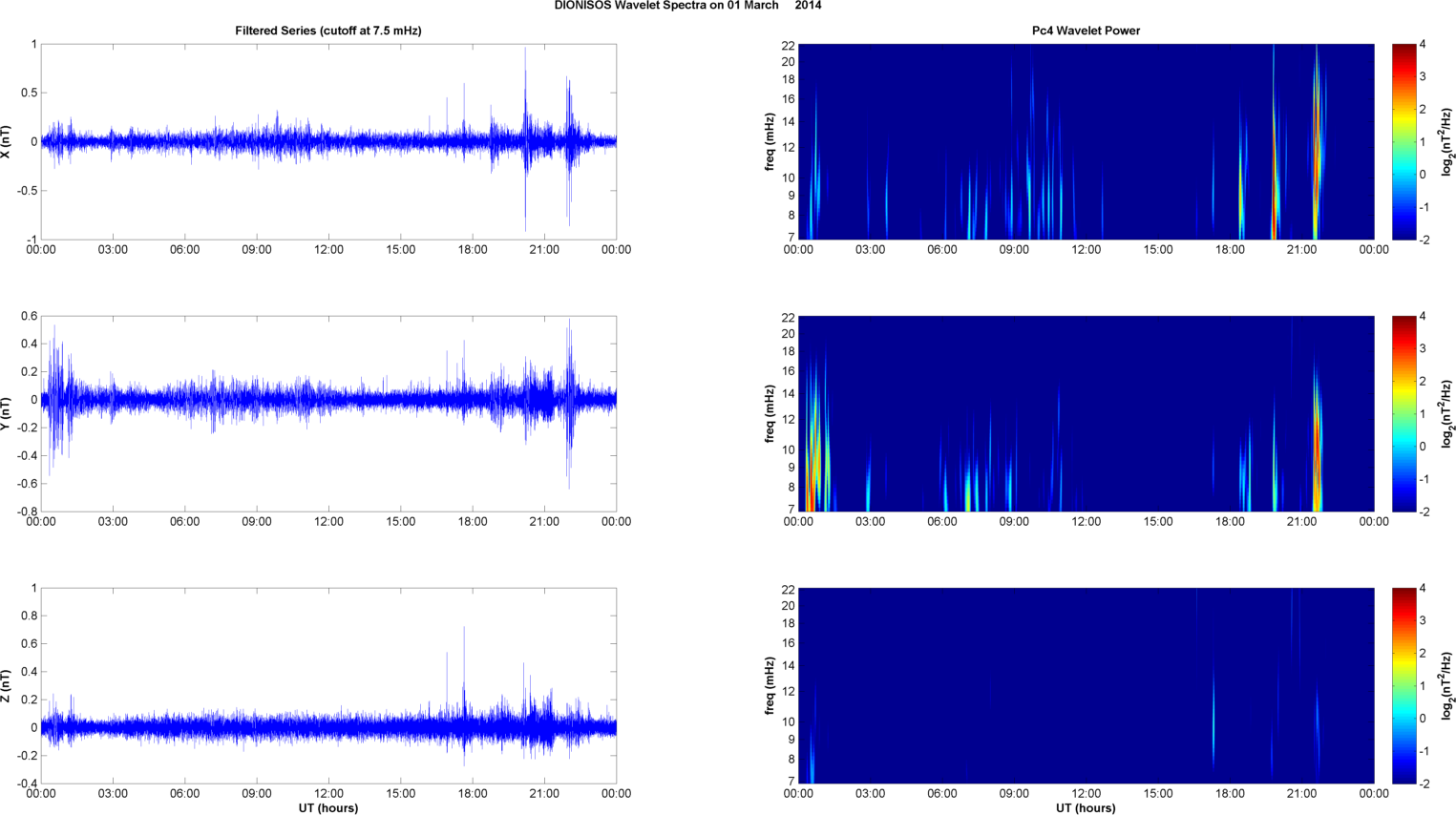Image resolution: width=1456 pixels, height=815 pixels.
Task: Click the middle Pc4 wavelet spectrogram
Action: (x=1086, y=413)
